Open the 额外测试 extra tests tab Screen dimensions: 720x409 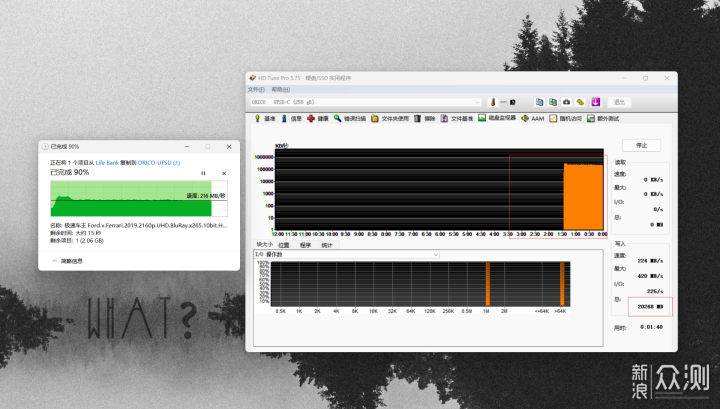point(603,118)
